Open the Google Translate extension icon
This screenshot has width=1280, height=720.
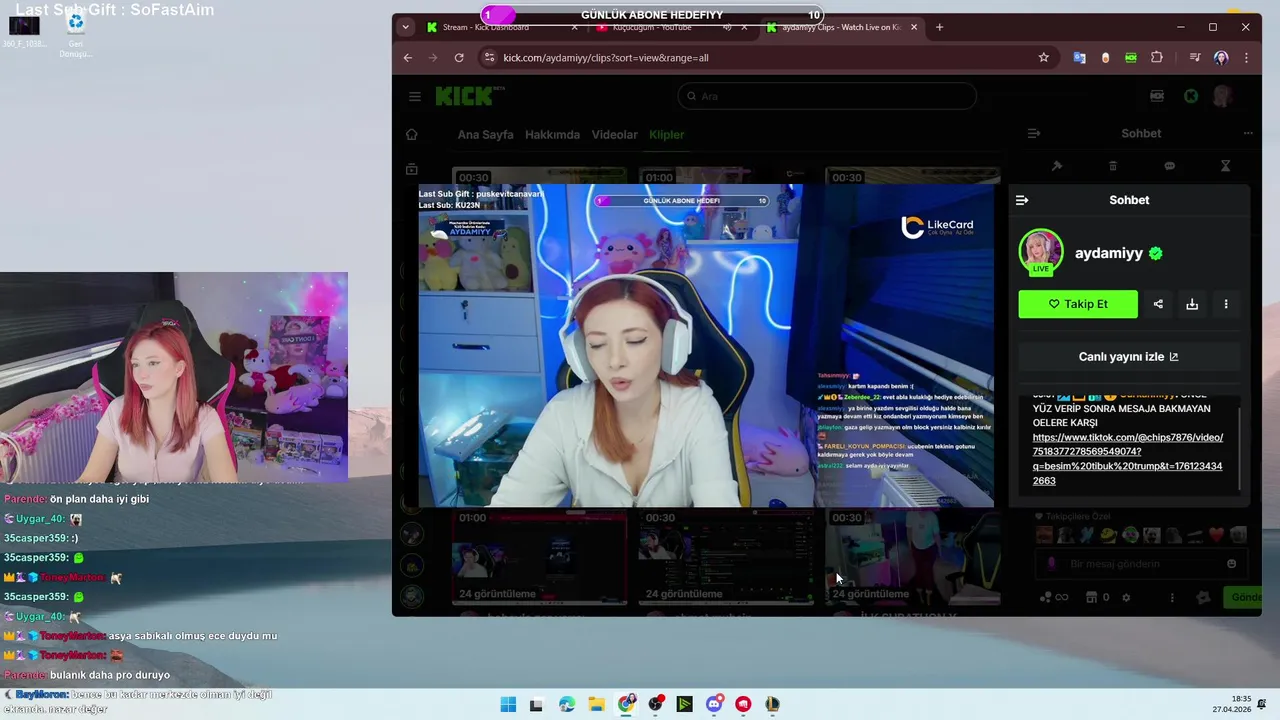point(1079,58)
